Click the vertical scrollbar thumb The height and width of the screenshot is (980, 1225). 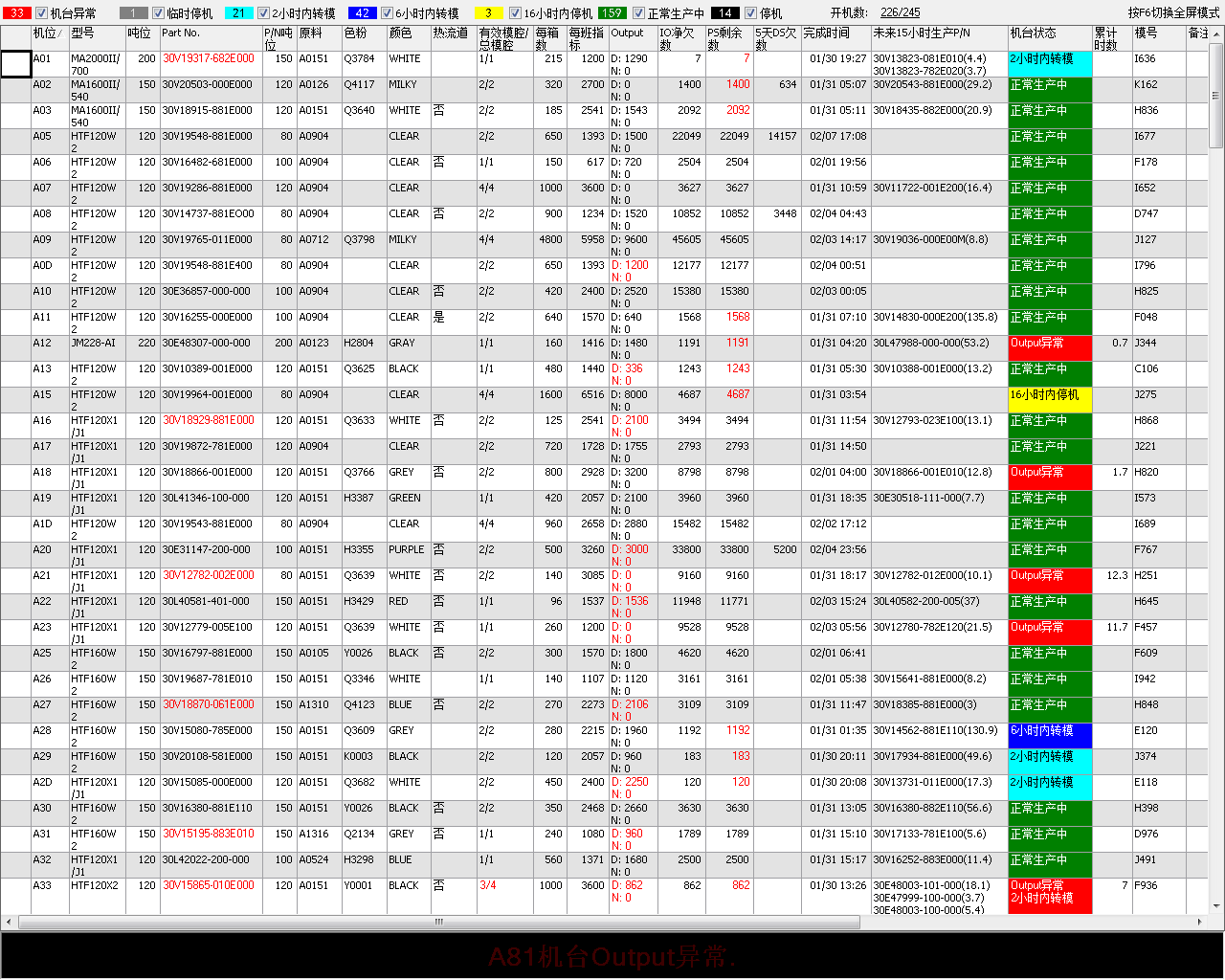pyautogui.click(x=1216, y=95)
